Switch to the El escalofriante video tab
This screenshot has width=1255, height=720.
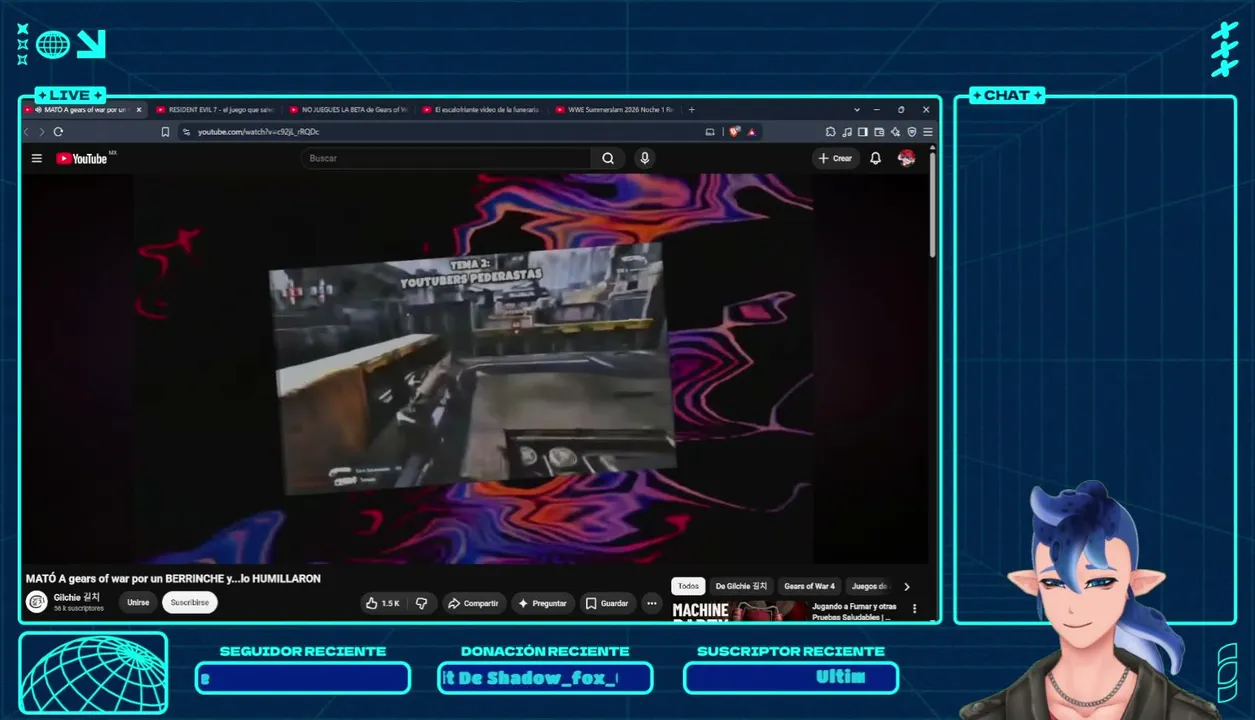pyautogui.click(x=482, y=109)
